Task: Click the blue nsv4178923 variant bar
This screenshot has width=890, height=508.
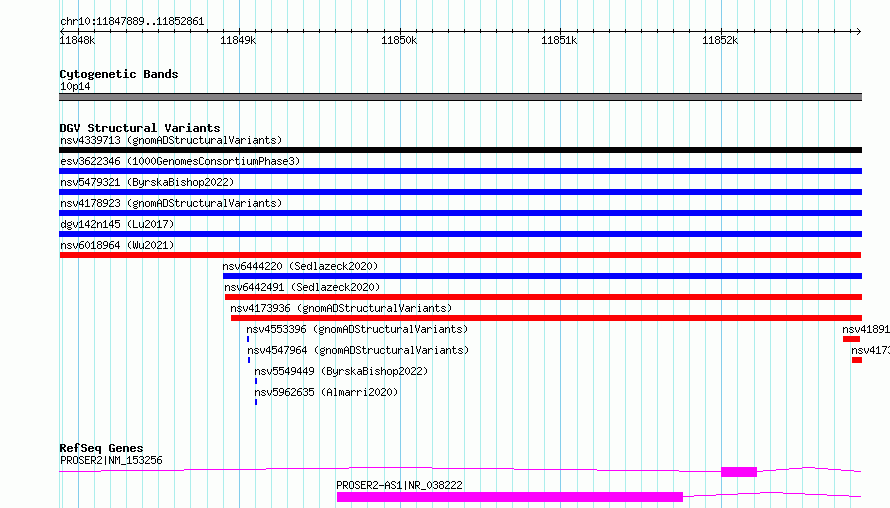Action: click(x=460, y=213)
